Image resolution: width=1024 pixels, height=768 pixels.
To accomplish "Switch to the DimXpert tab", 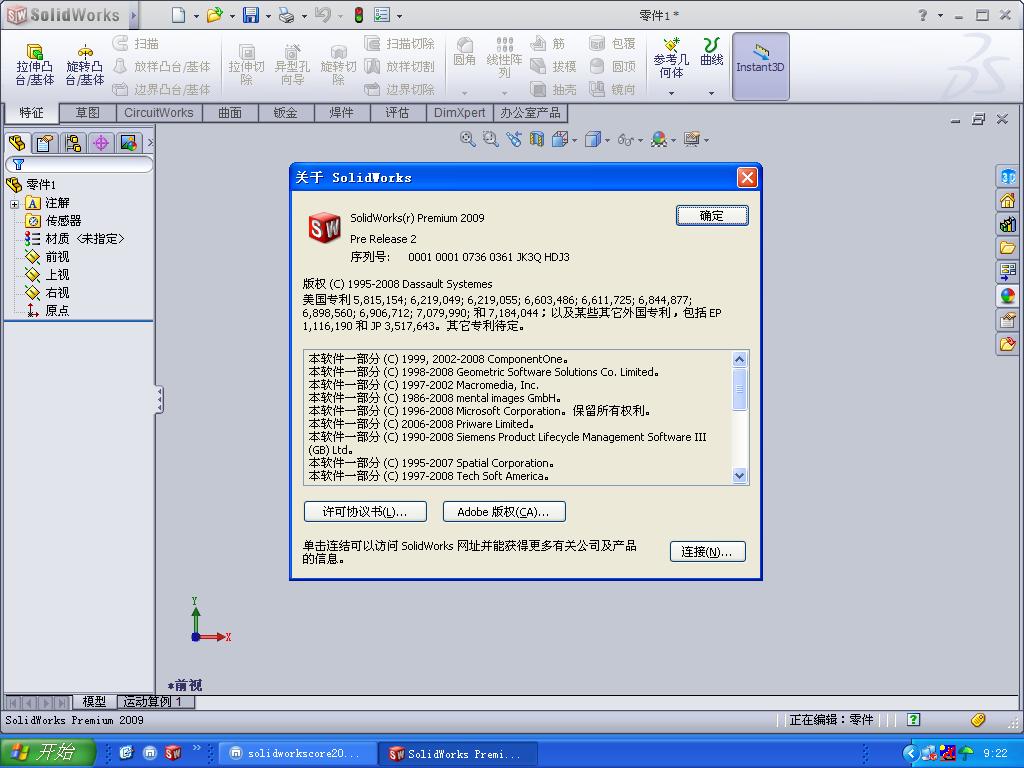I will [x=460, y=113].
